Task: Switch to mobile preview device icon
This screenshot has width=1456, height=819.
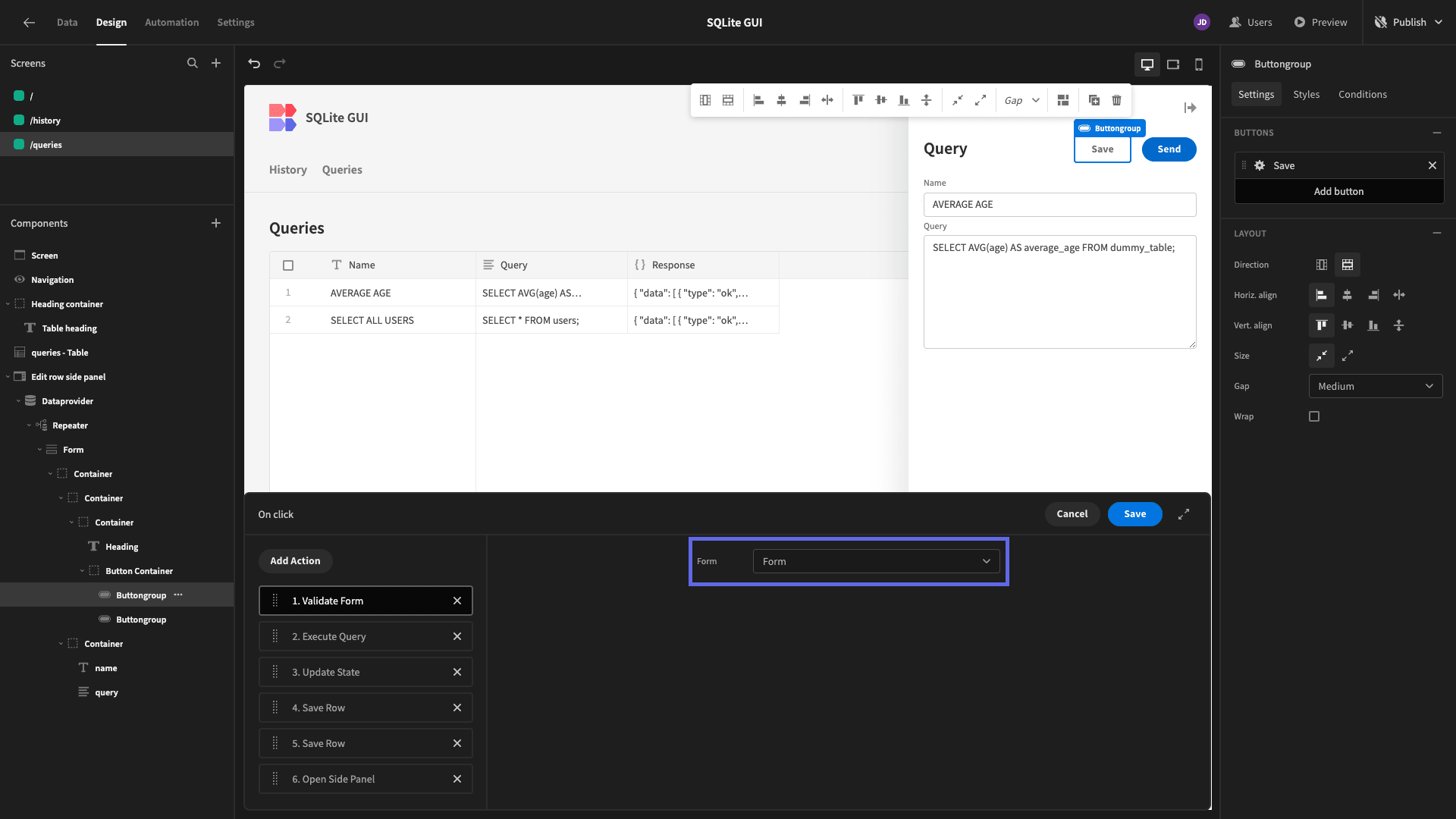Action: [x=1199, y=64]
